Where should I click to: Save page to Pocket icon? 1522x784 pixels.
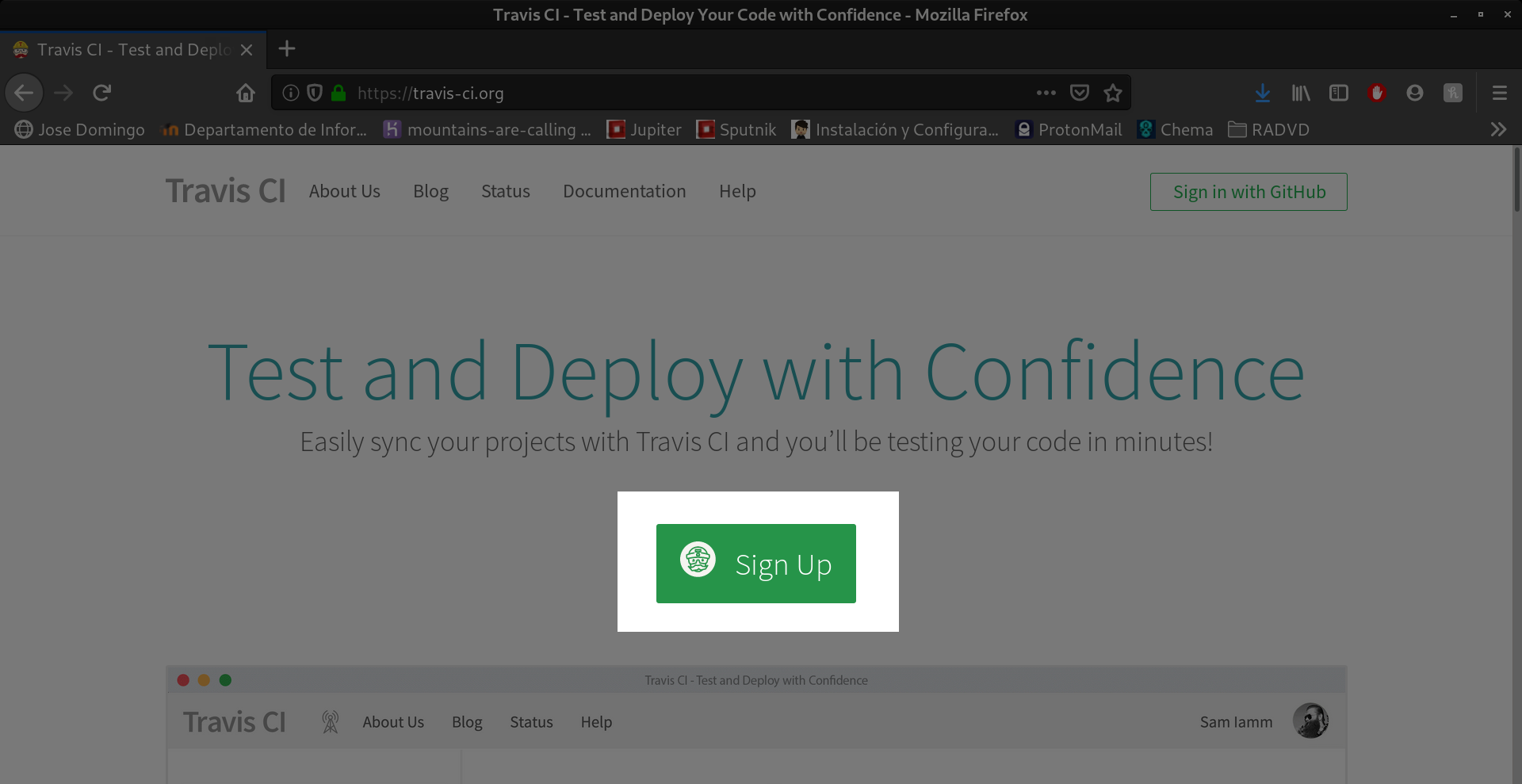click(x=1080, y=93)
